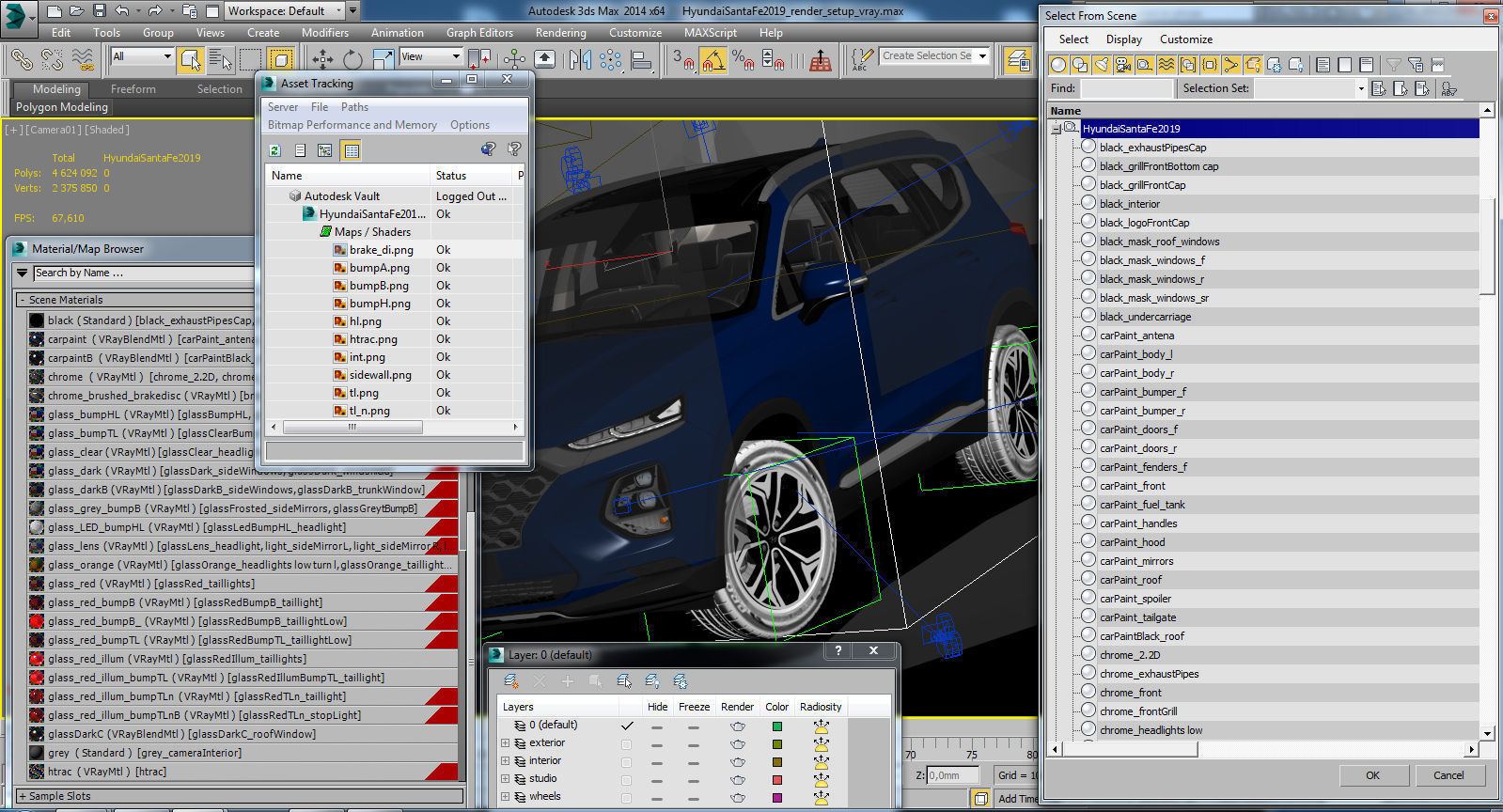
Task: Click the OK button in Select From Scene
Action: pyautogui.click(x=1371, y=775)
